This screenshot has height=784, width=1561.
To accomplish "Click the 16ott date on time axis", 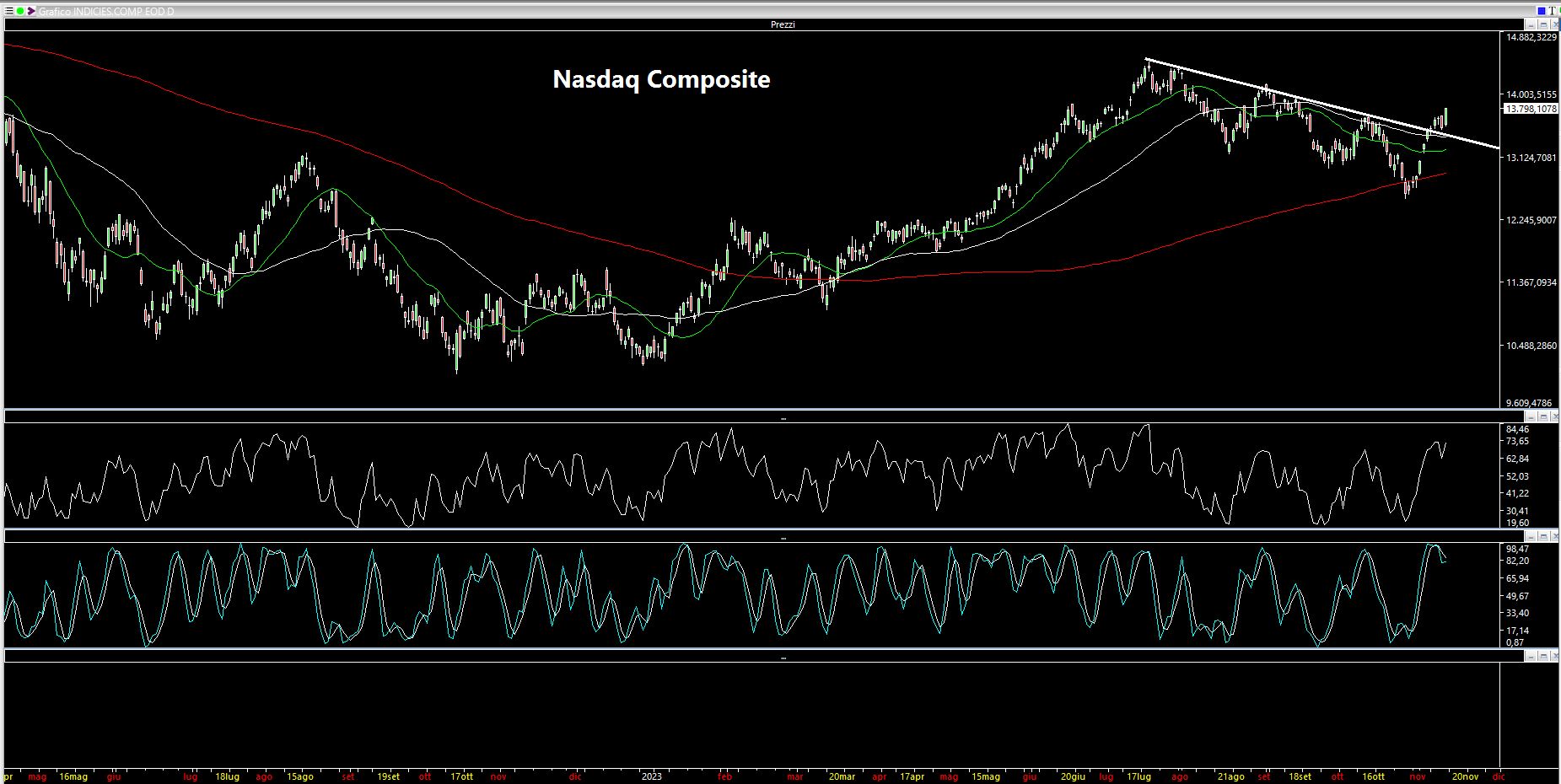I will coord(1373,776).
